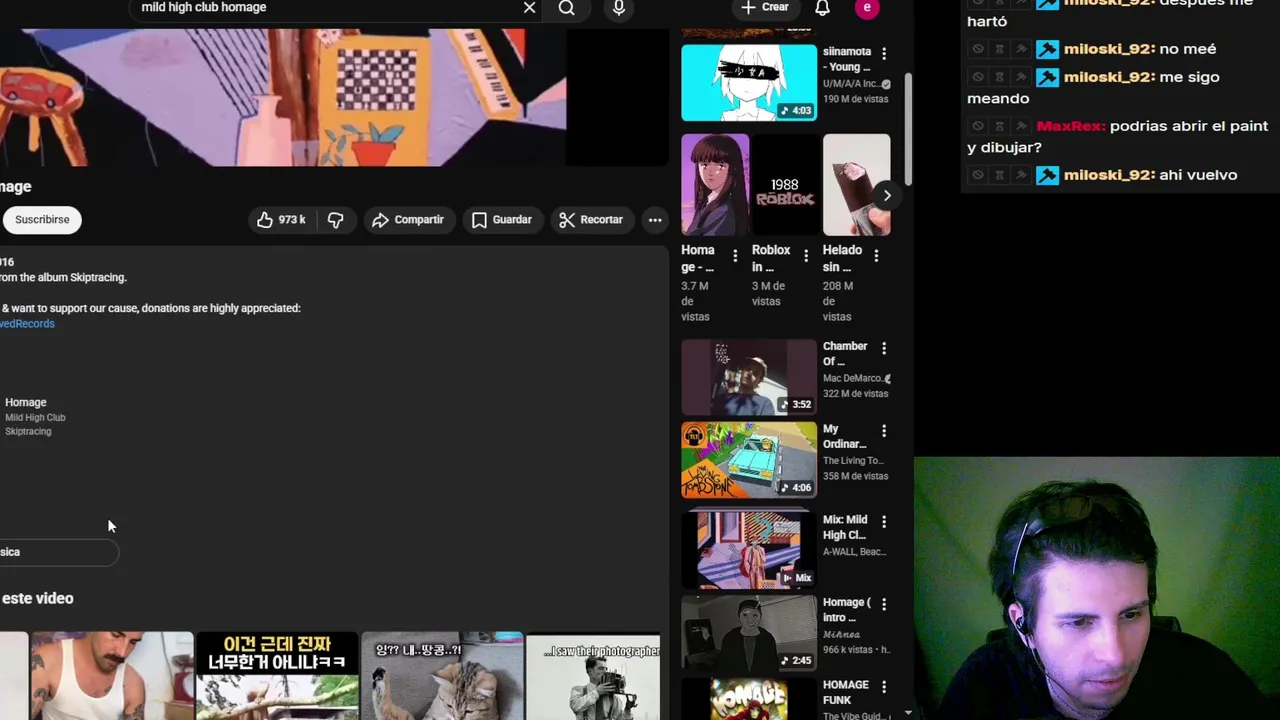Open YouTube notifications bell

(x=822, y=8)
